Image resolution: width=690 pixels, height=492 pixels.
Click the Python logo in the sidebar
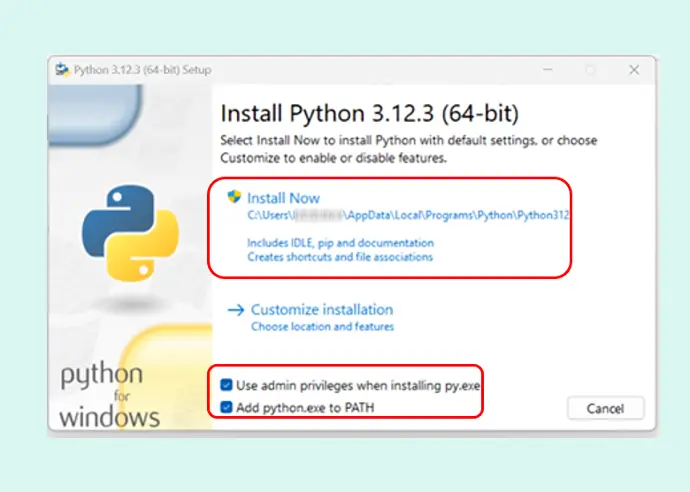(x=130, y=233)
